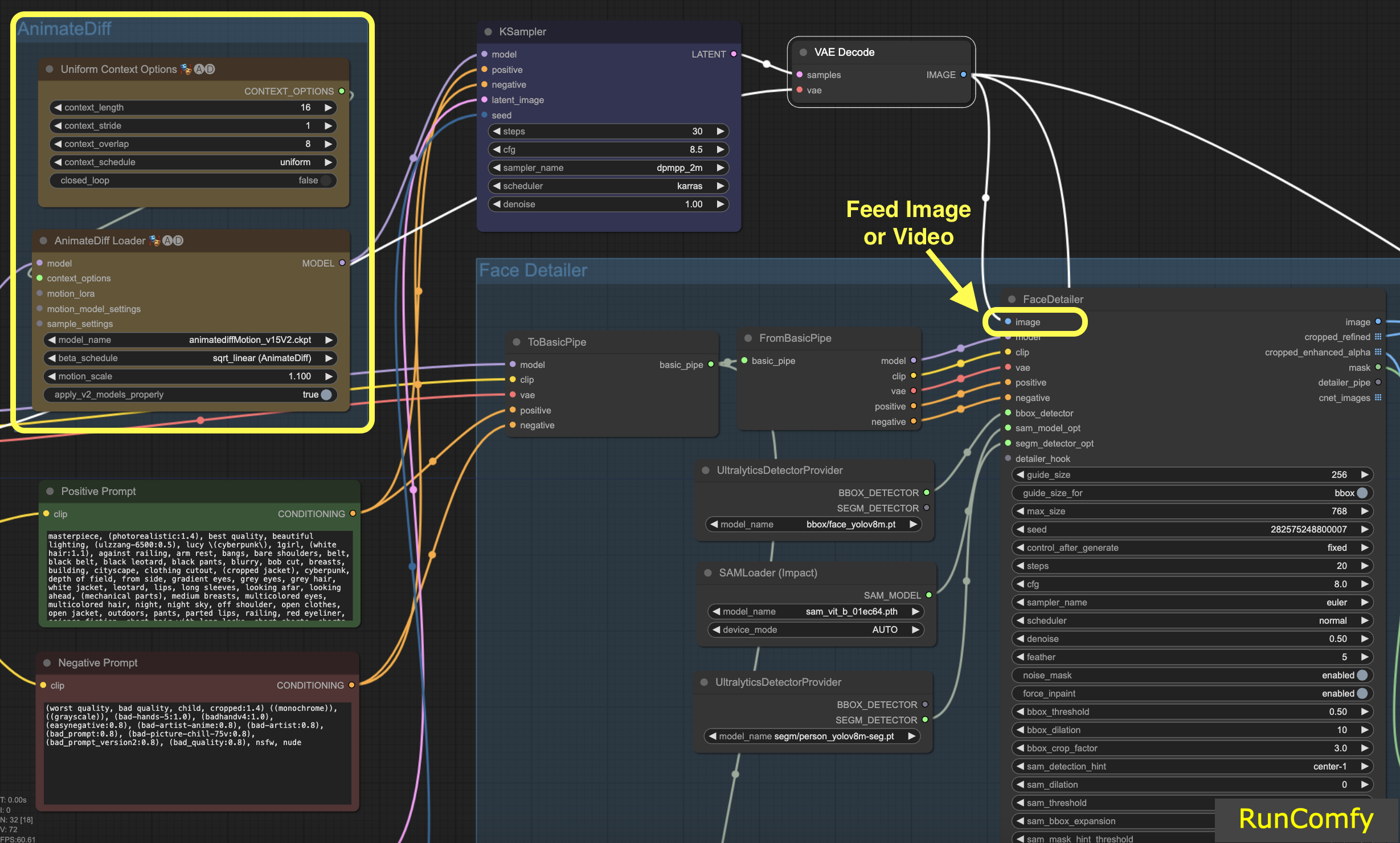Select scheduler karras dropdown in KSampler

(610, 191)
